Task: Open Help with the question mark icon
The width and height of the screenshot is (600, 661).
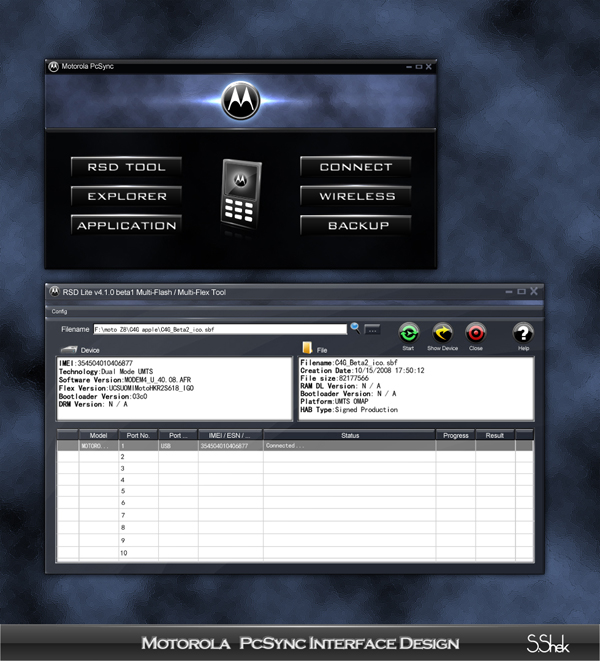Action: (523, 333)
